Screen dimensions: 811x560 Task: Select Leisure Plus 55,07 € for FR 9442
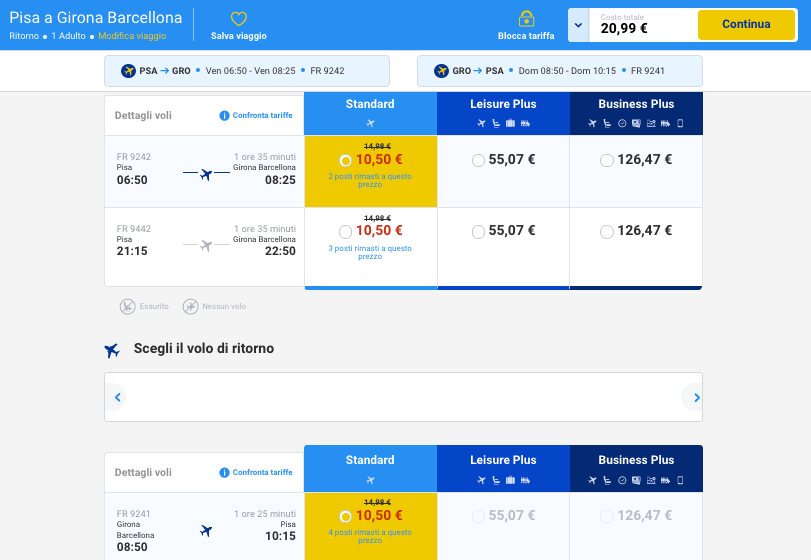[478, 231]
